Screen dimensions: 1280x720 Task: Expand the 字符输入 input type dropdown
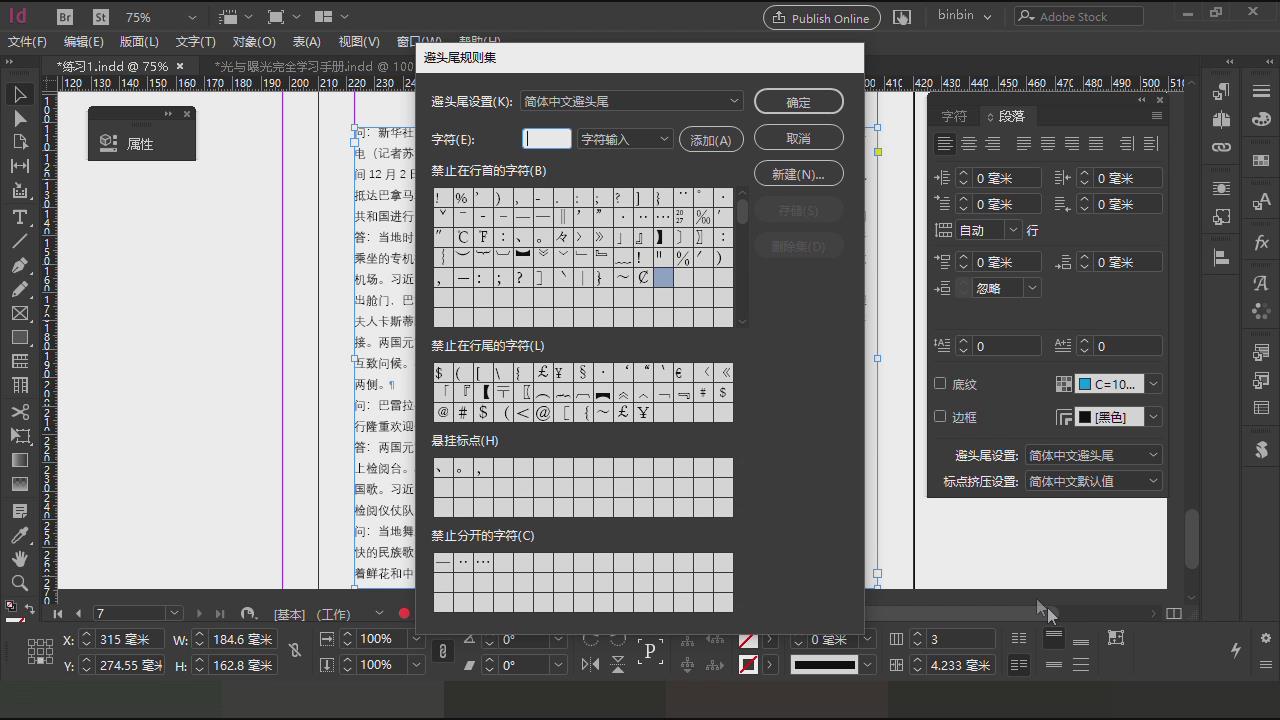point(625,139)
